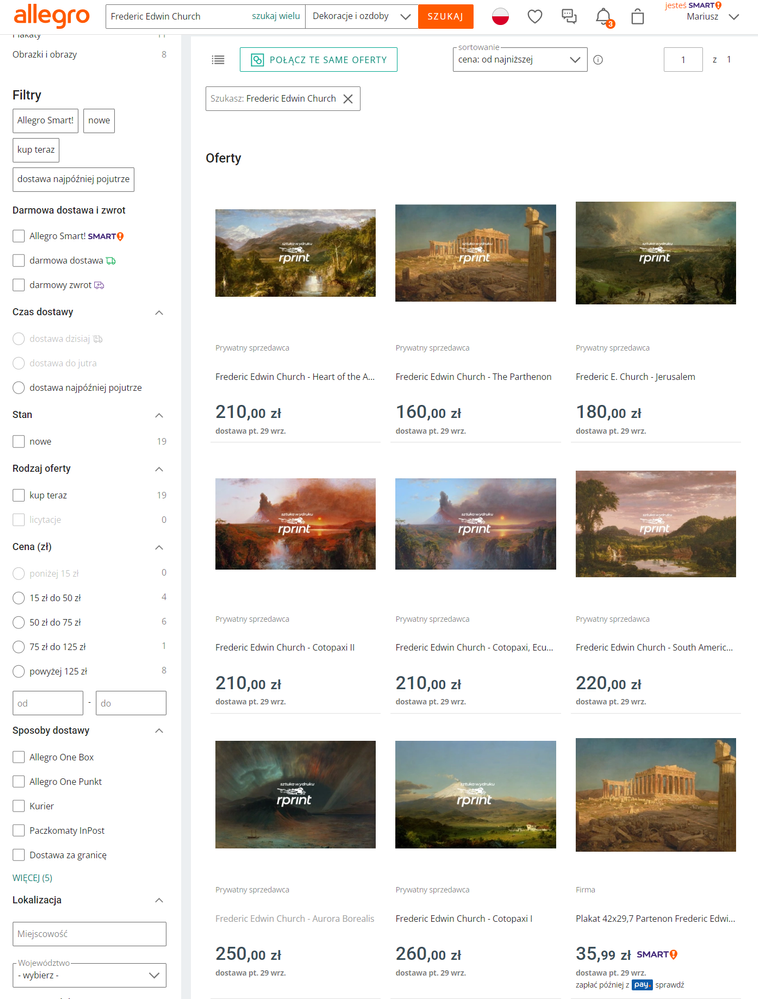Open favorites heart icon
Viewport: 758px width, 999px height.
pyautogui.click(x=535, y=17)
